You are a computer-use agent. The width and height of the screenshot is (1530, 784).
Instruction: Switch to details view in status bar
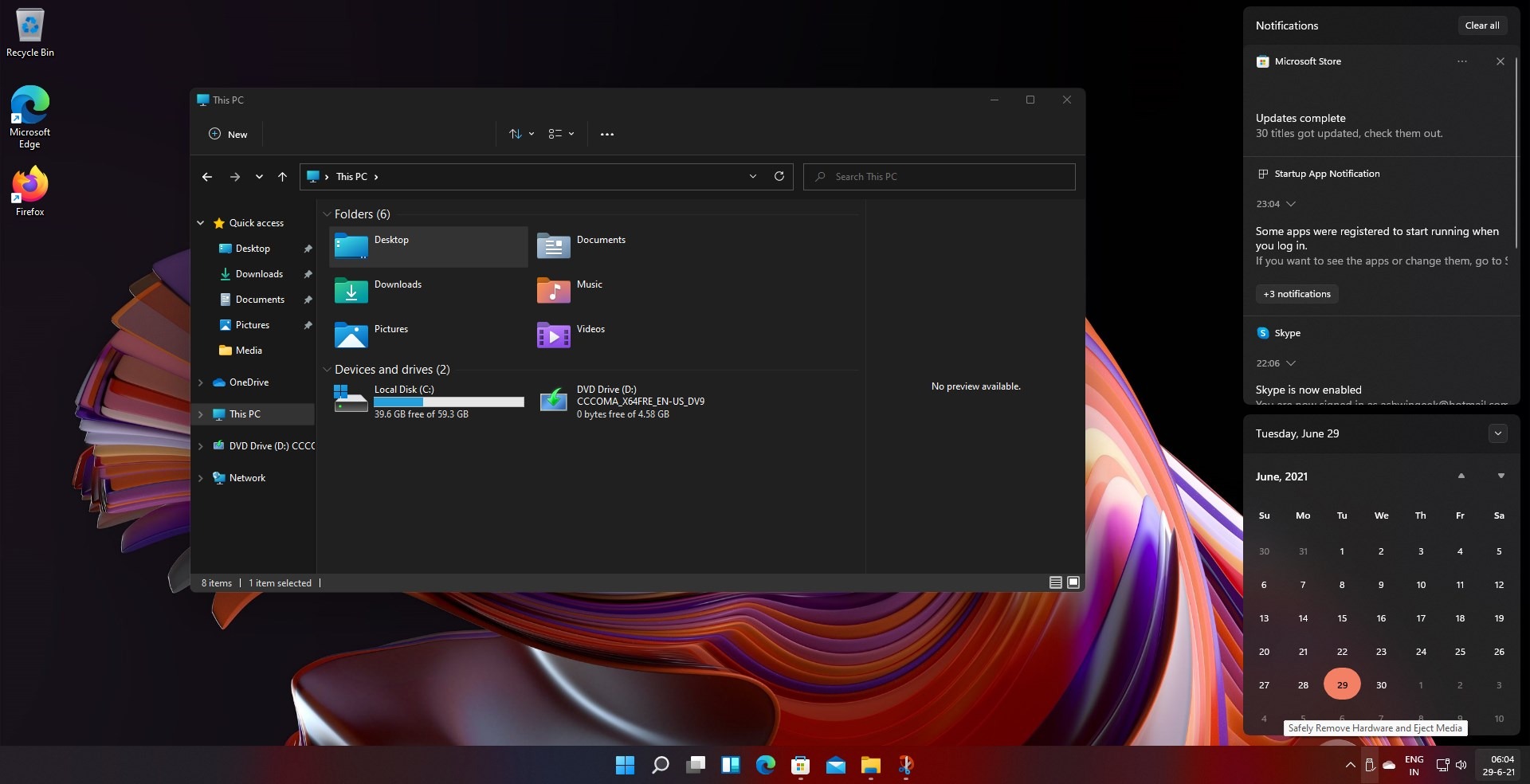(1055, 582)
